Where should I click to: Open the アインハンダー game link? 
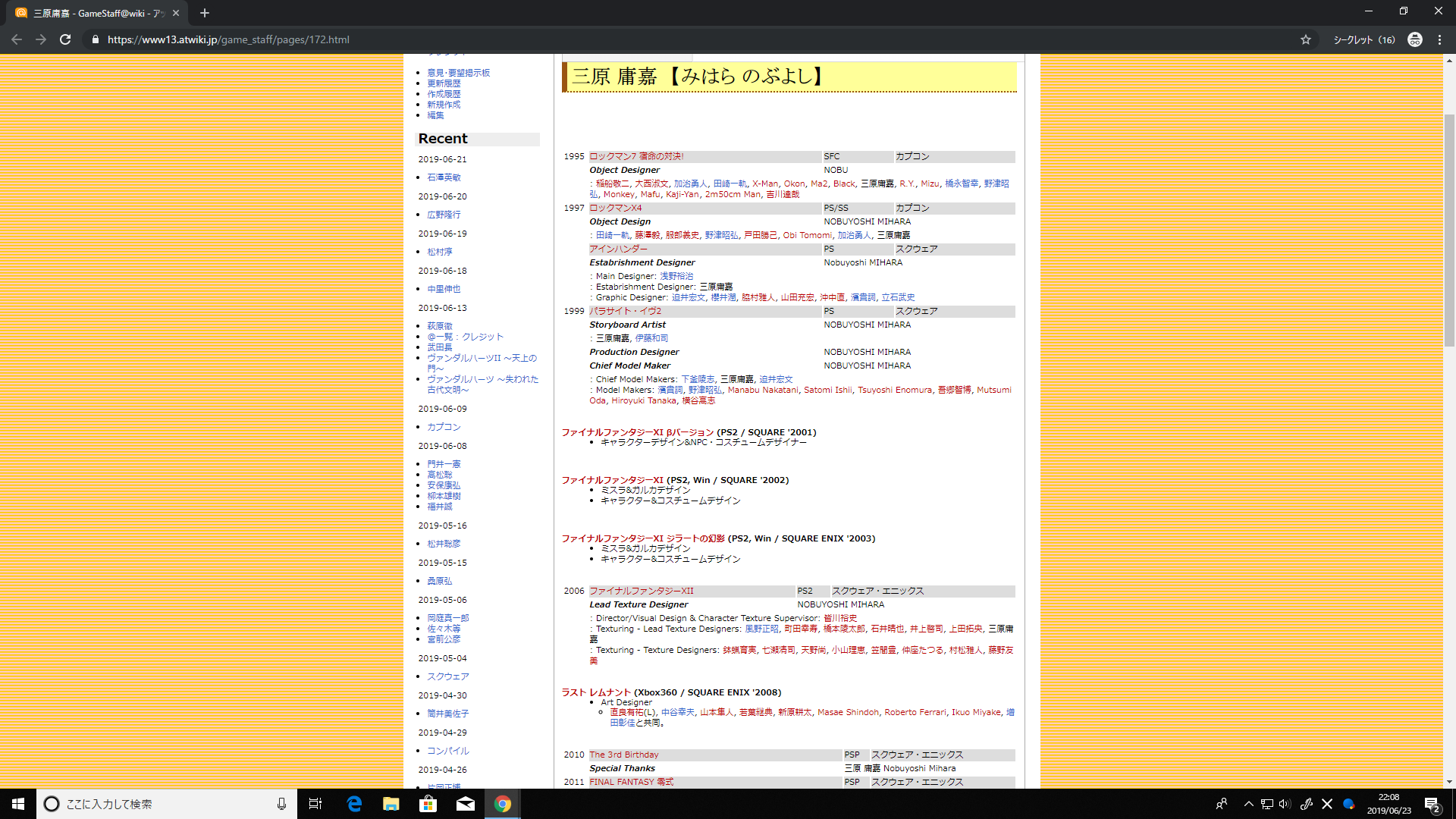tap(618, 249)
